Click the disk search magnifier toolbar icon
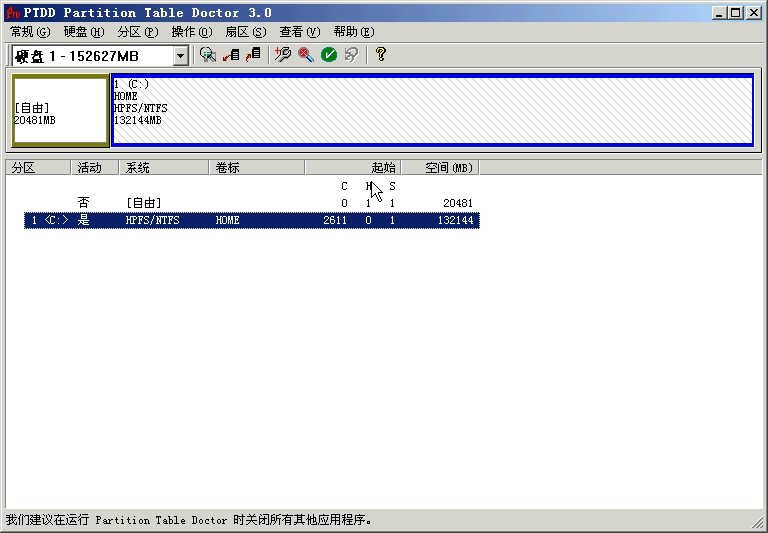Viewport: 768px width, 533px height. [208, 55]
